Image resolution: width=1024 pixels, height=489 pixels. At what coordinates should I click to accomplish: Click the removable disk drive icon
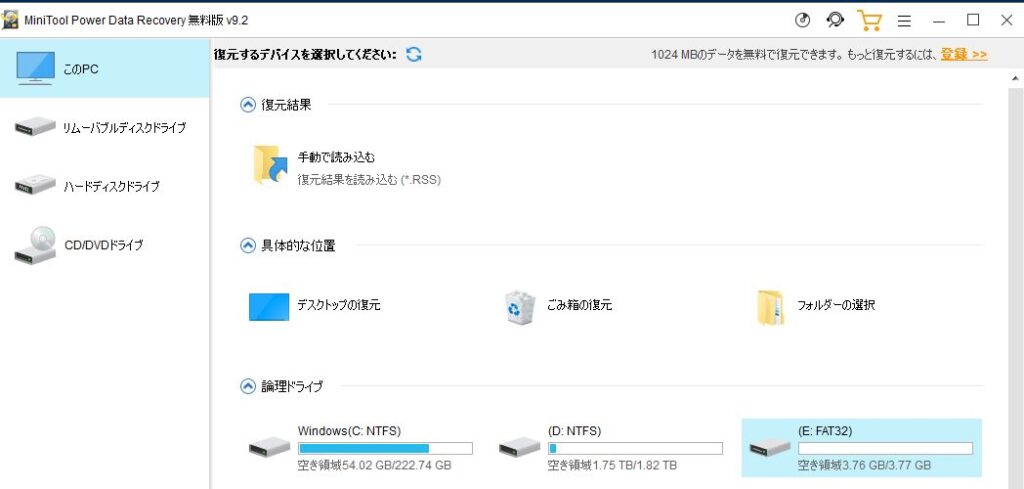(35, 127)
